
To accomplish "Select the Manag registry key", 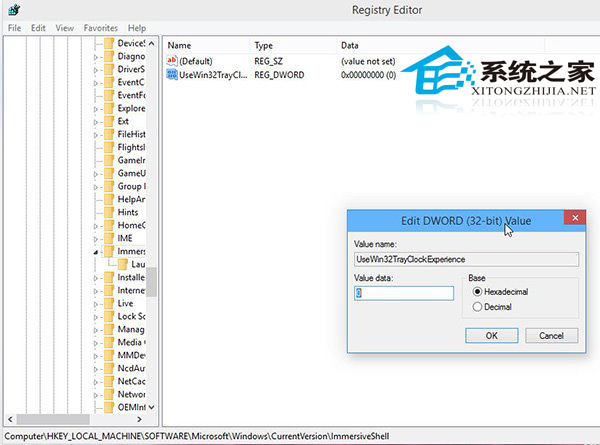I will coord(131,329).
